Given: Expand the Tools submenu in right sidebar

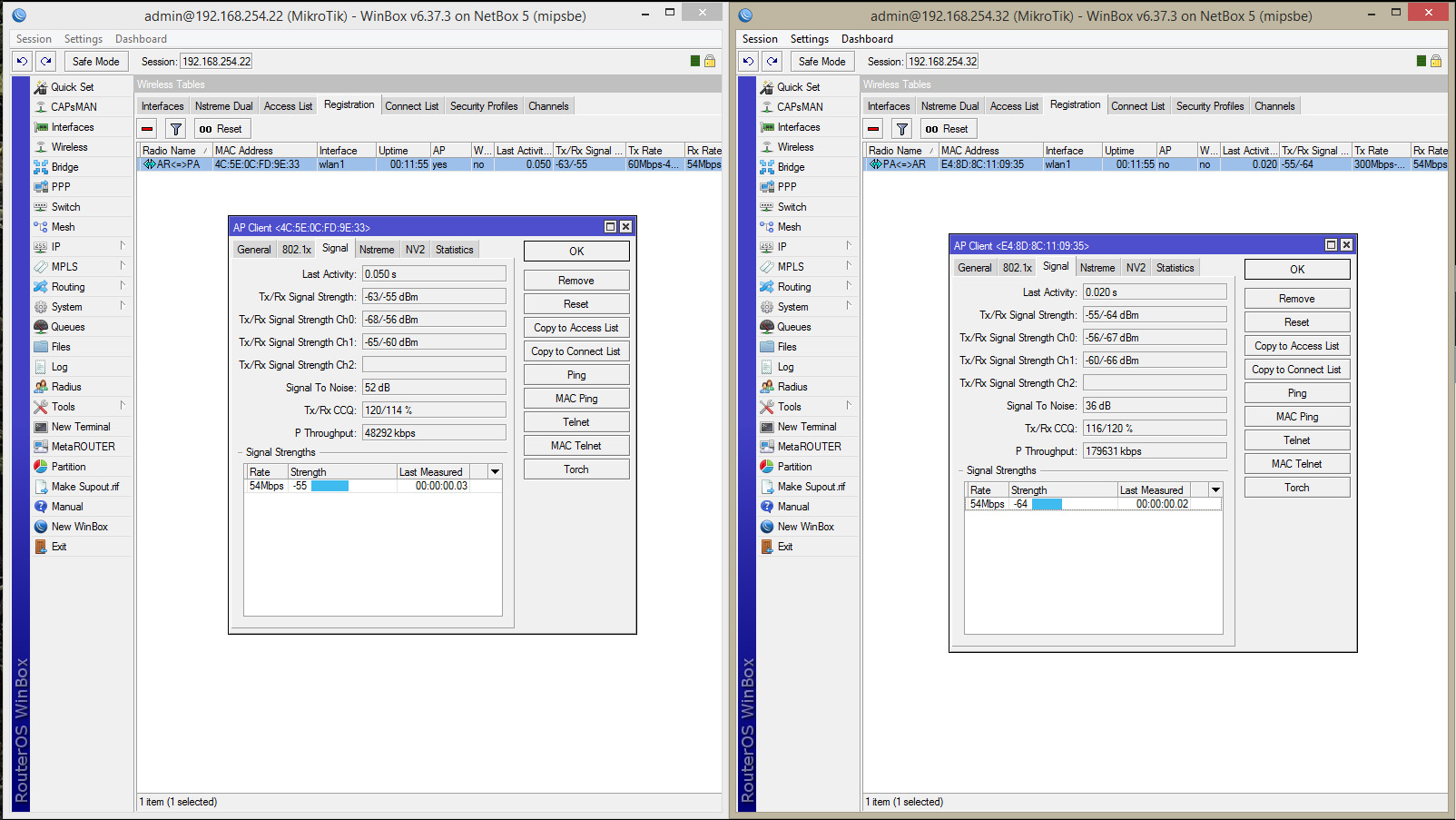Looking at the screenshot, I should (790, 407).
